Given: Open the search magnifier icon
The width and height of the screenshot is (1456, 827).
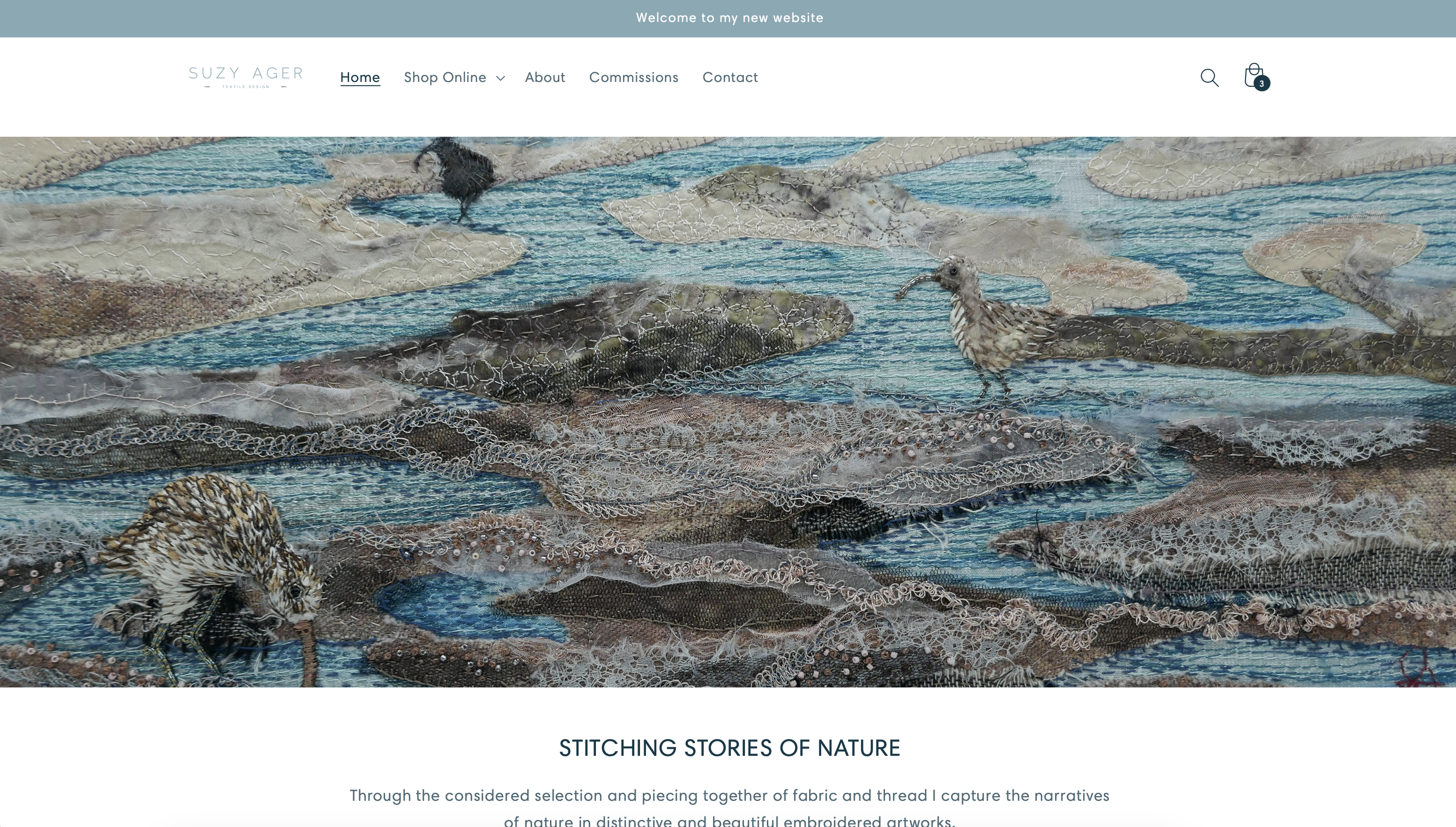Looking at the screenshot, I should point(1210,77).
